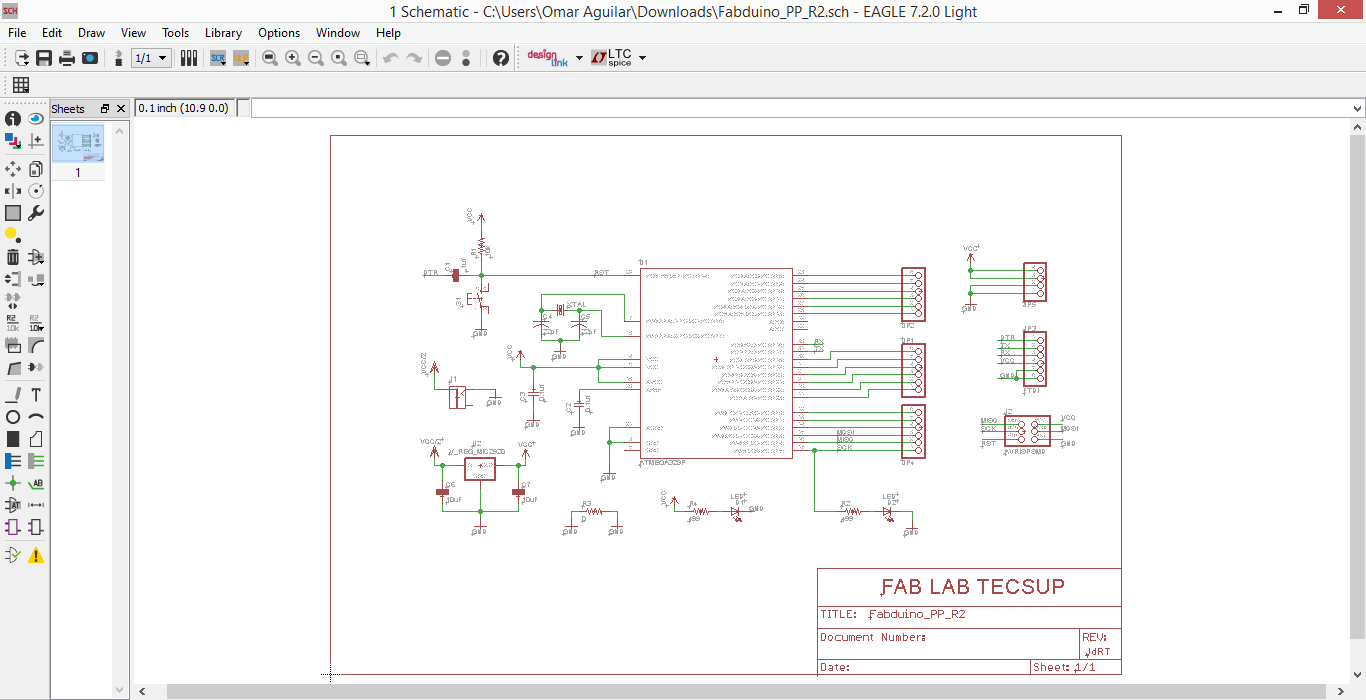
Task: Click the Zoom select icon
Action: point(362,58)
